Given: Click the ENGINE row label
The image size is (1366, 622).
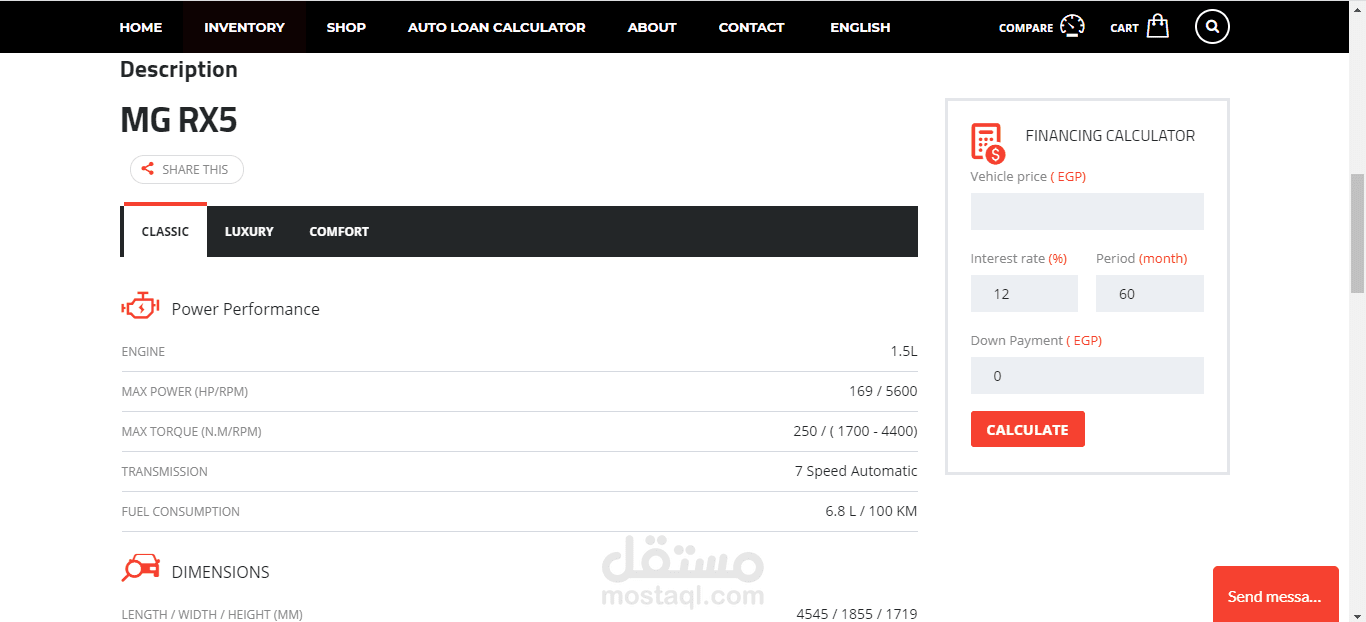Looking at the screenshot, I should [143, 352].
